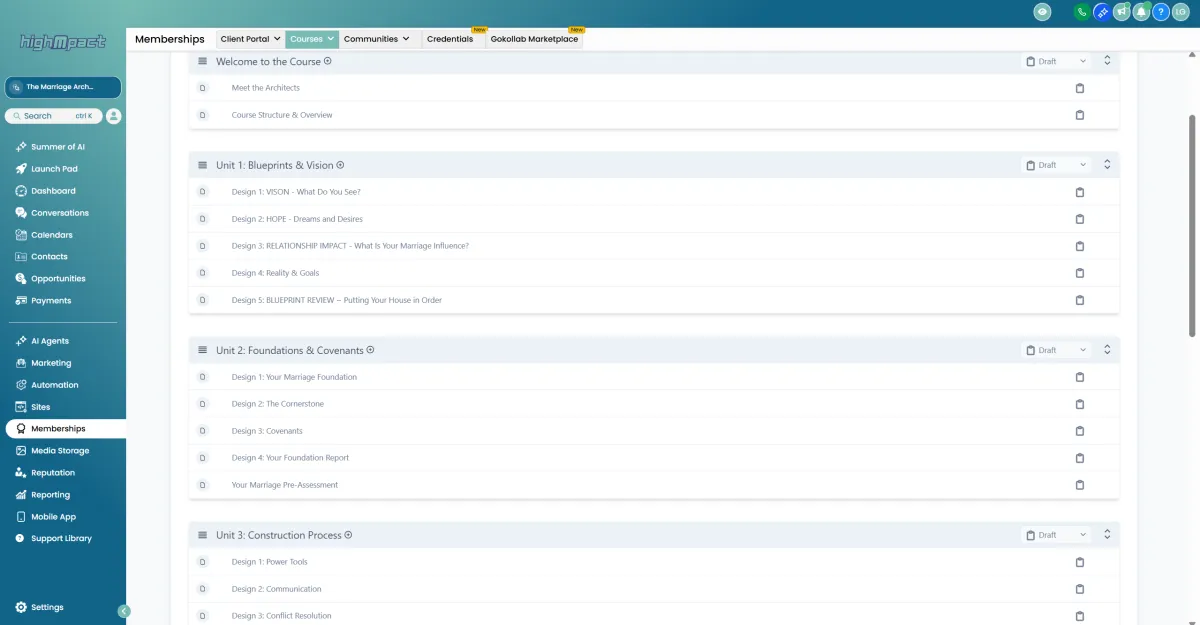
Task: Open Calendars in the sidebar
Action: click(x=52, y=235)
